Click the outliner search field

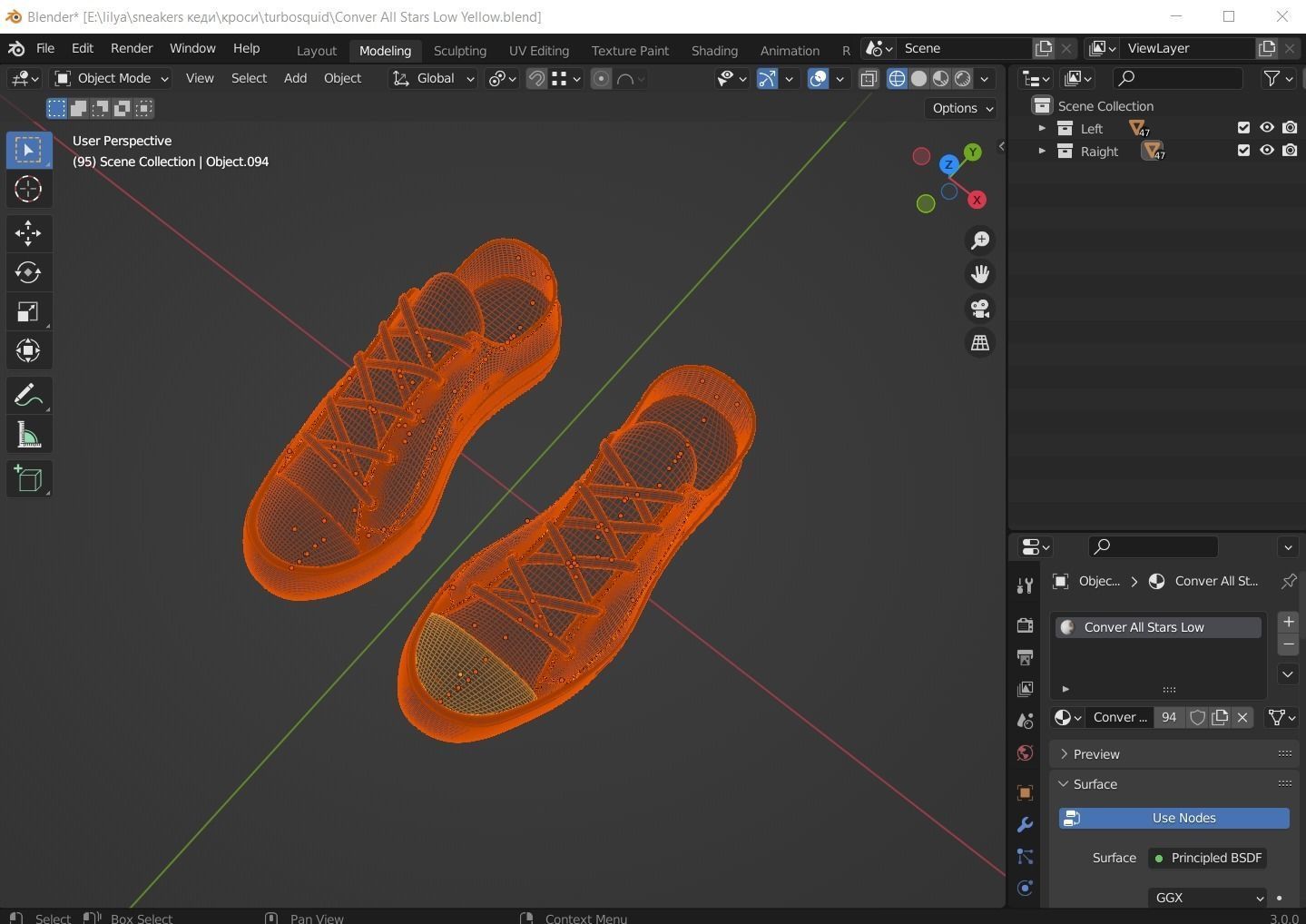[1178, 79]
